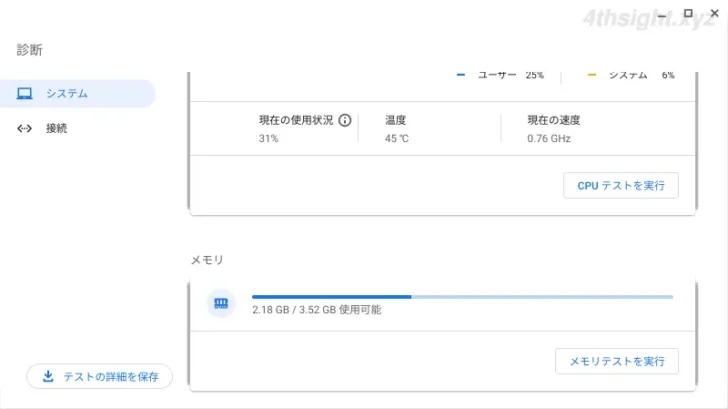Screen dimensions: 728x409
Task: Open the 接続 section in sidebar
Action: pos(77,128)
